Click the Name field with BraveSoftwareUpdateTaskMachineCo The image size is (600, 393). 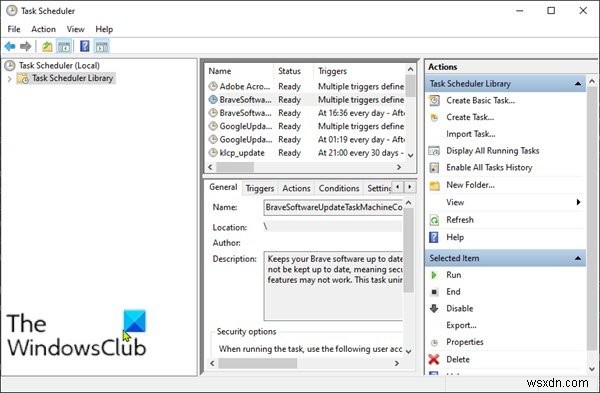333,207
